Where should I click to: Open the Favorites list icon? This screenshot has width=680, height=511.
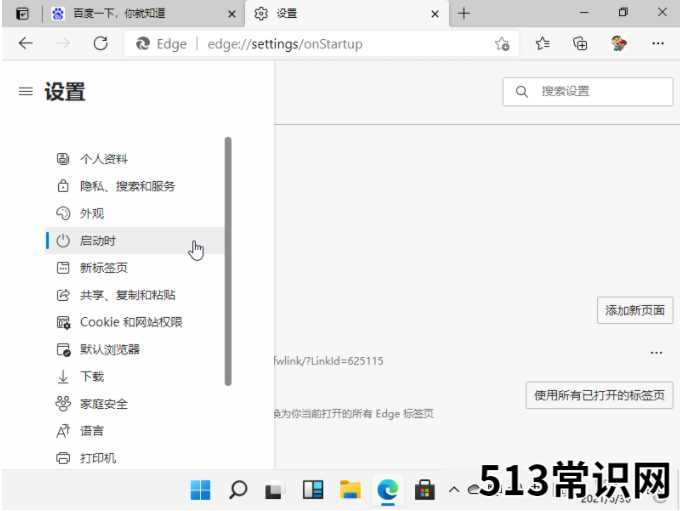click(543, 43)
